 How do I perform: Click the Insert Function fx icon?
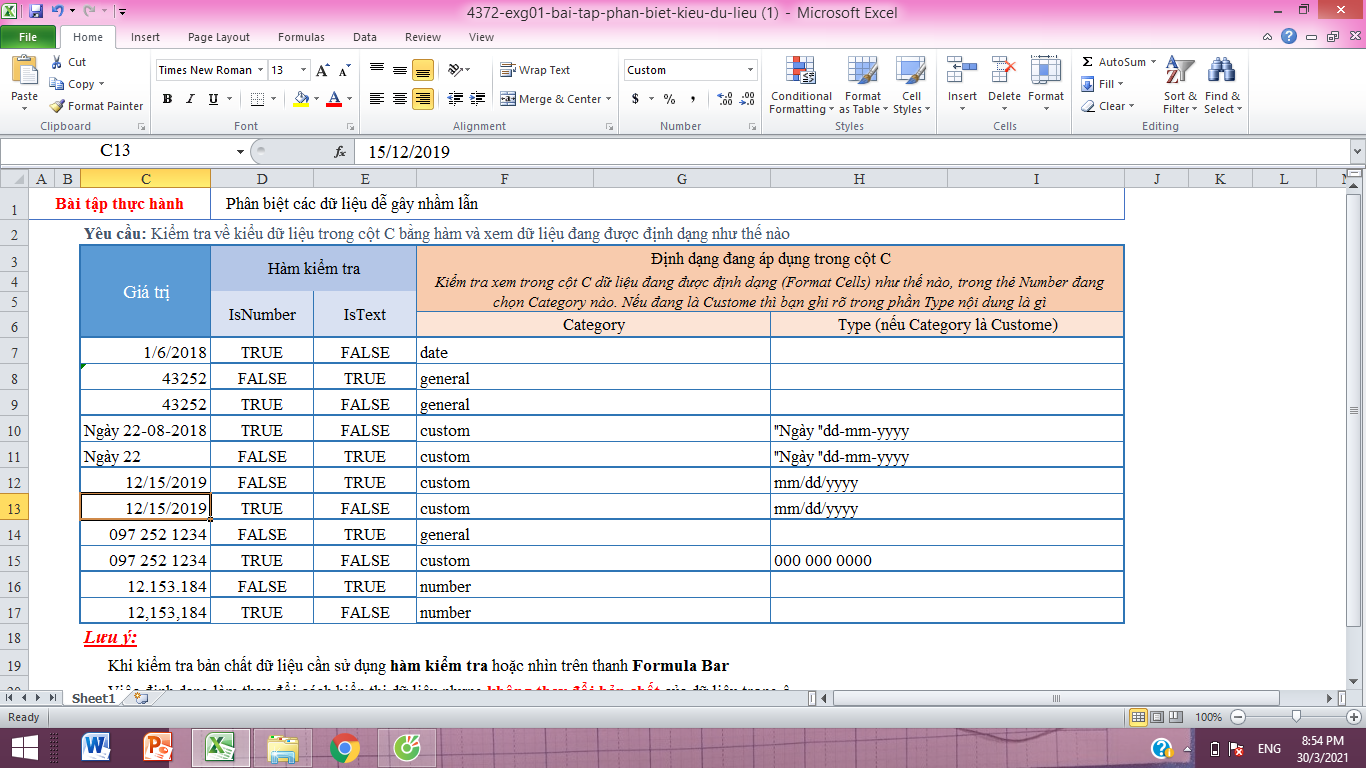click(340, 152)
